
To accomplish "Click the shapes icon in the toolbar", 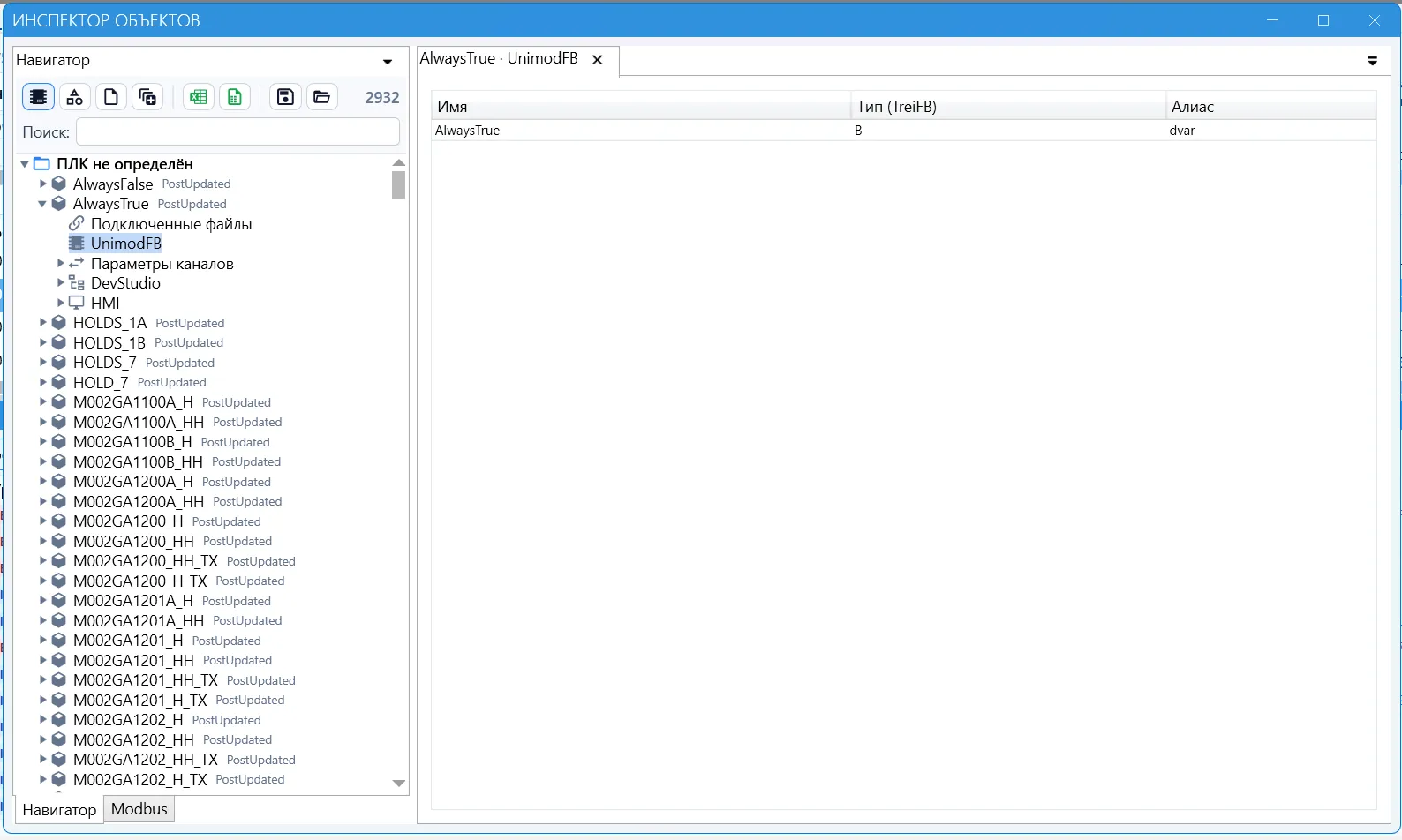I will (75, 97).
